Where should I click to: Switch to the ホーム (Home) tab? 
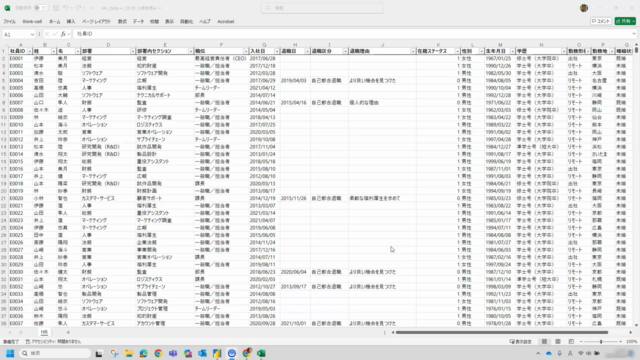54,21
